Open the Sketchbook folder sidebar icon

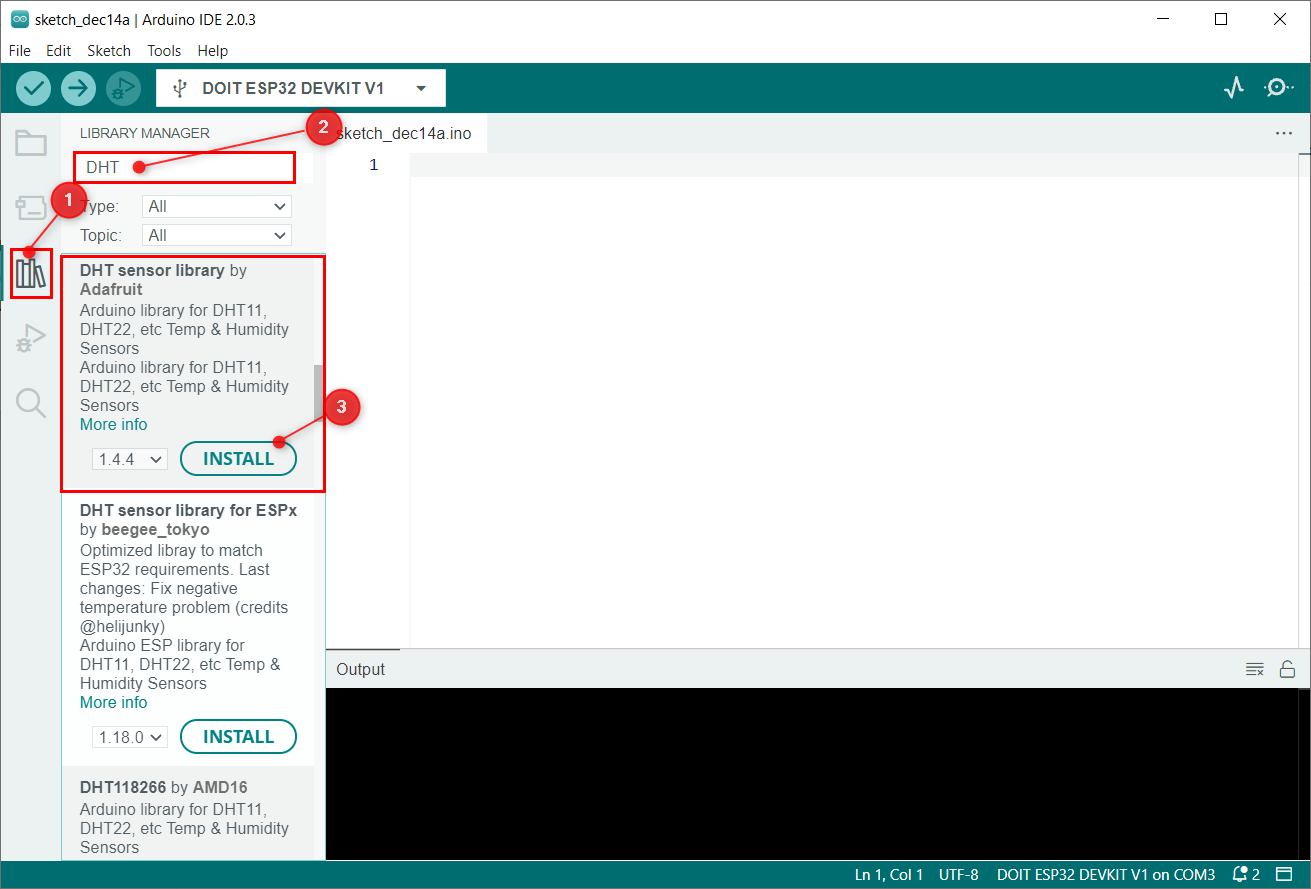point(31,143)
